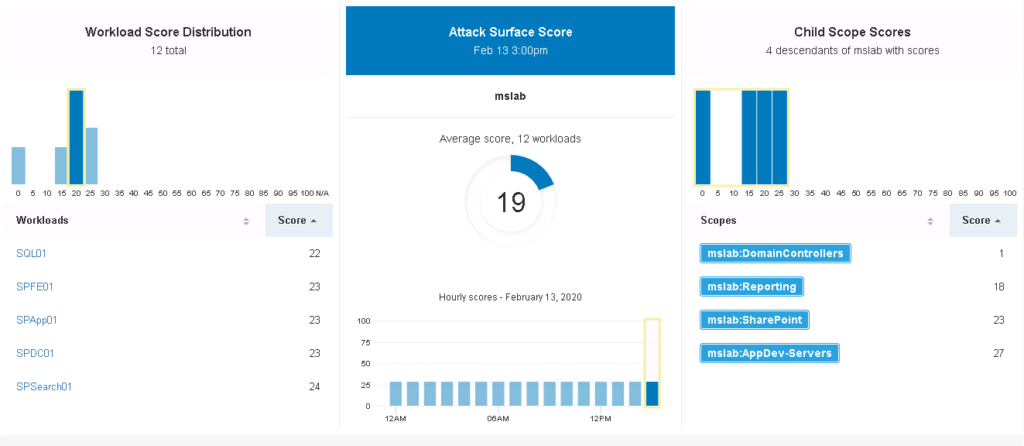Select the Attack Surface Score tab
1024x446 pixels.
pos(510,40)
